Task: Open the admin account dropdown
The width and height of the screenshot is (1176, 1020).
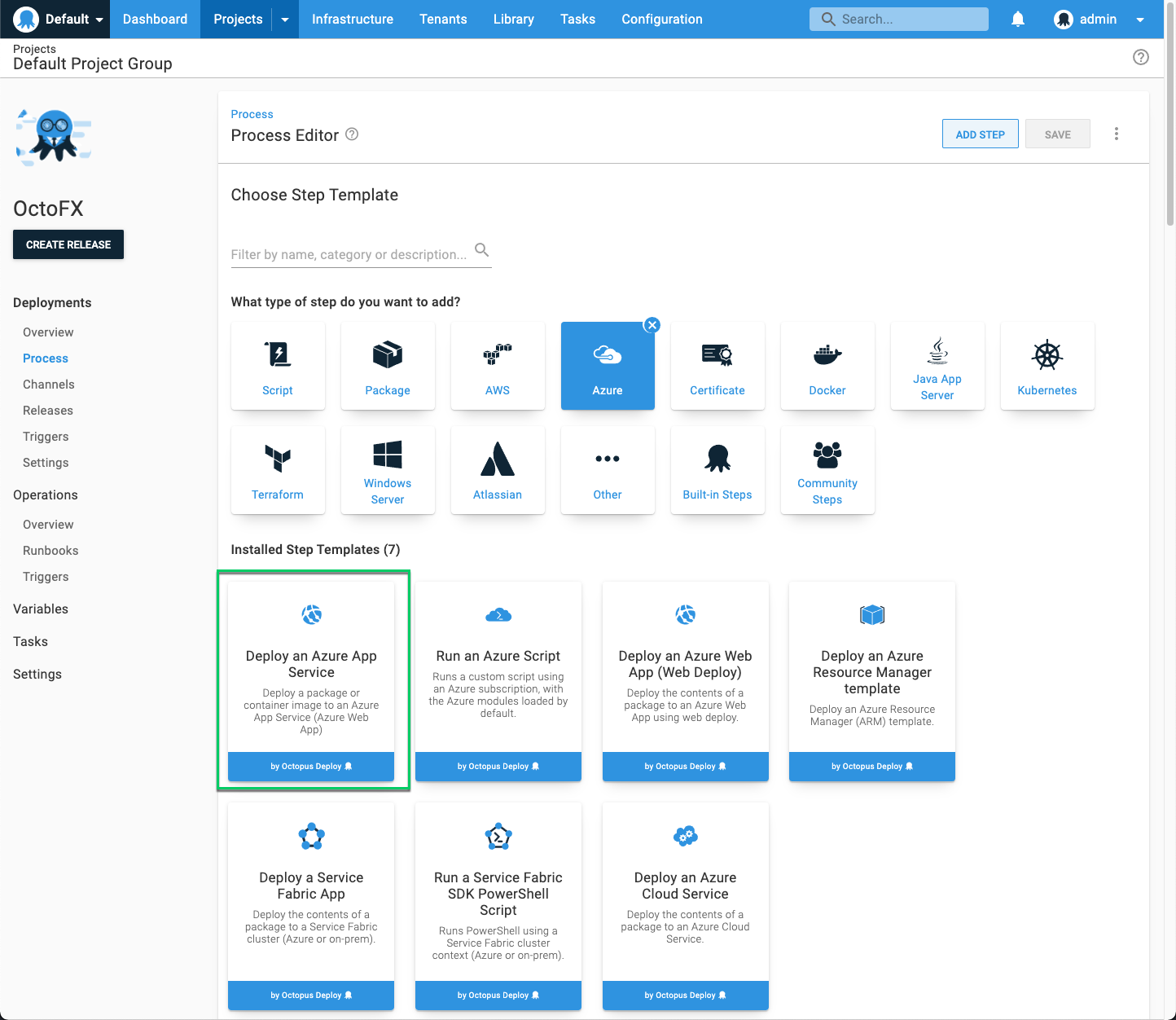Action: (1139, 19)
